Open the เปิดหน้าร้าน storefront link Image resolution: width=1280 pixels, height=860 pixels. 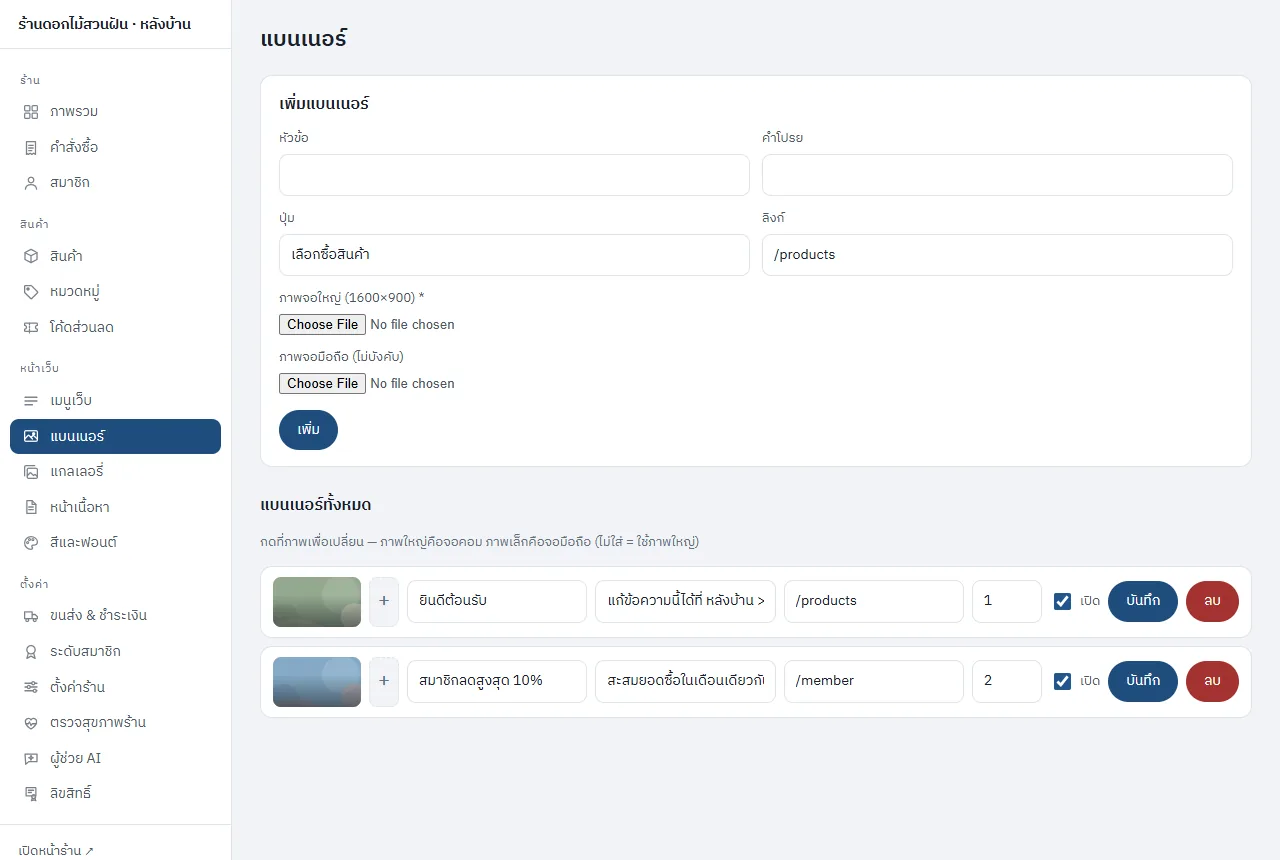coord(57,850)
